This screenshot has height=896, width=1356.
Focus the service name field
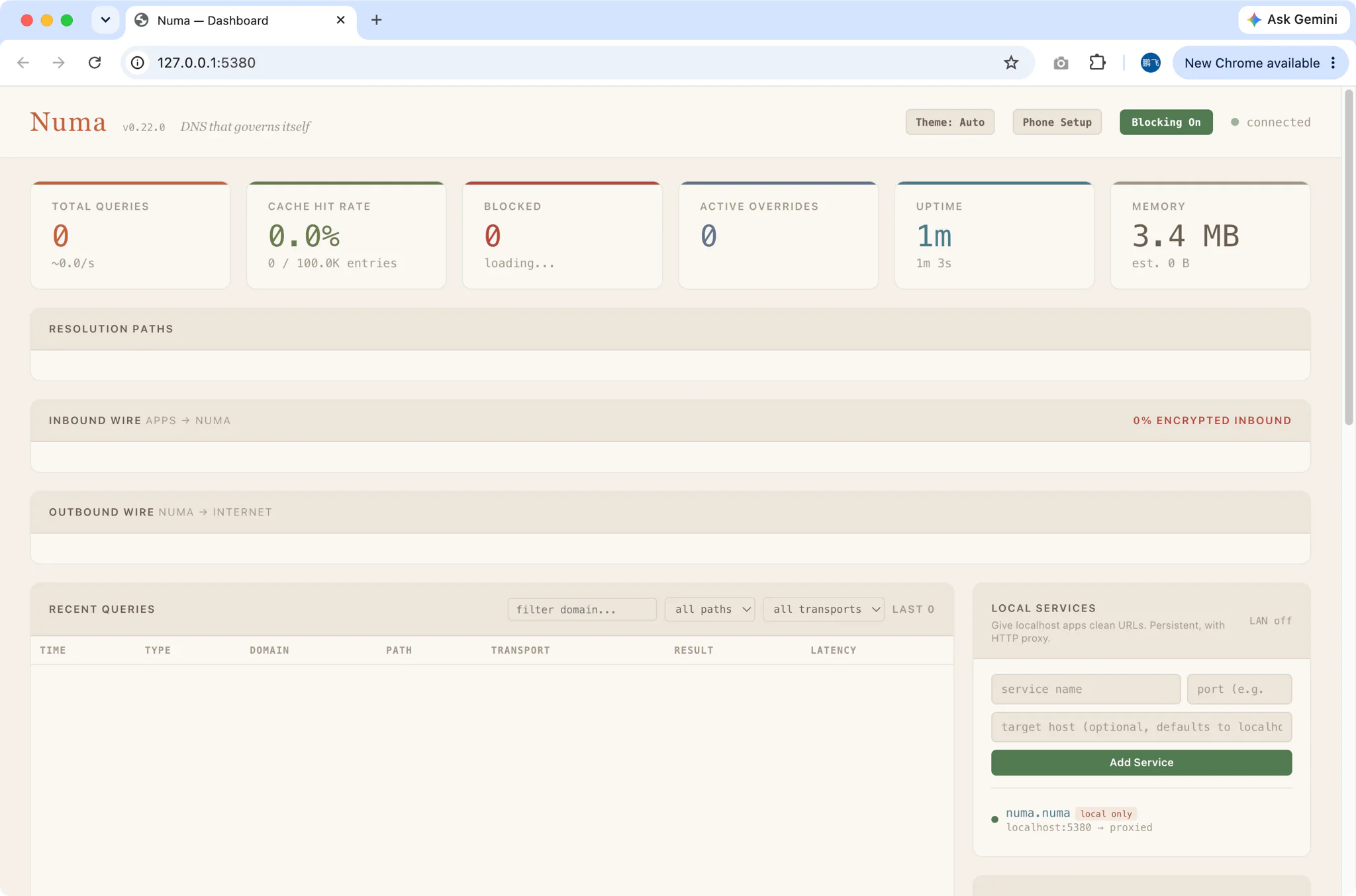point(1086,689)
